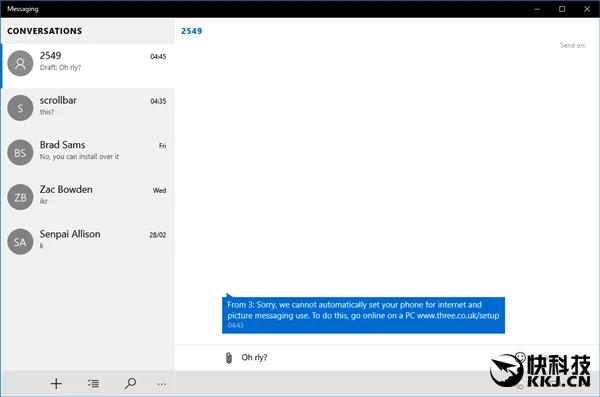Open the select conversations list icon
This screenshot has height=397, width=600.
point(93,383)
